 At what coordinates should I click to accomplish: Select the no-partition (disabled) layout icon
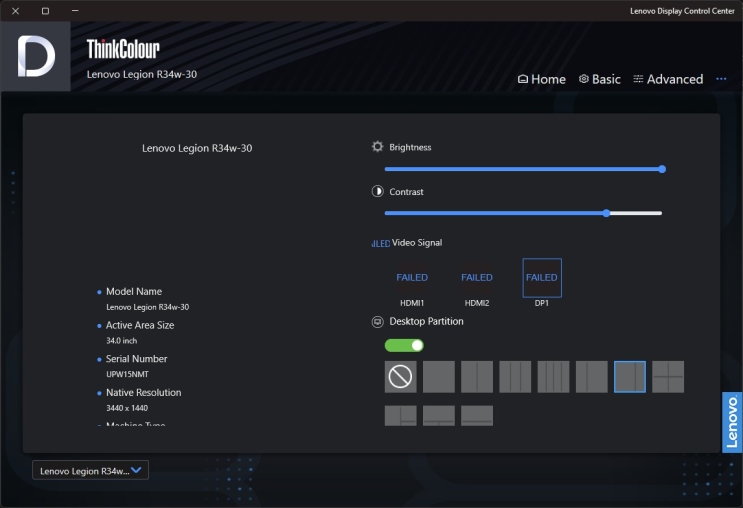pos(400,377)
